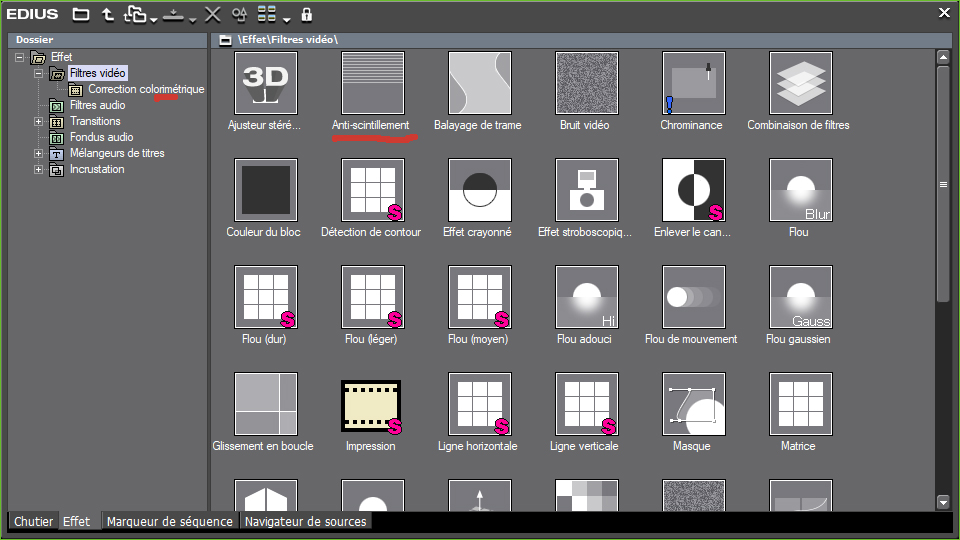Screen dimensions: 960x540
Task: Switch to the Chutier tab
Action: click(x=33, y=522)
